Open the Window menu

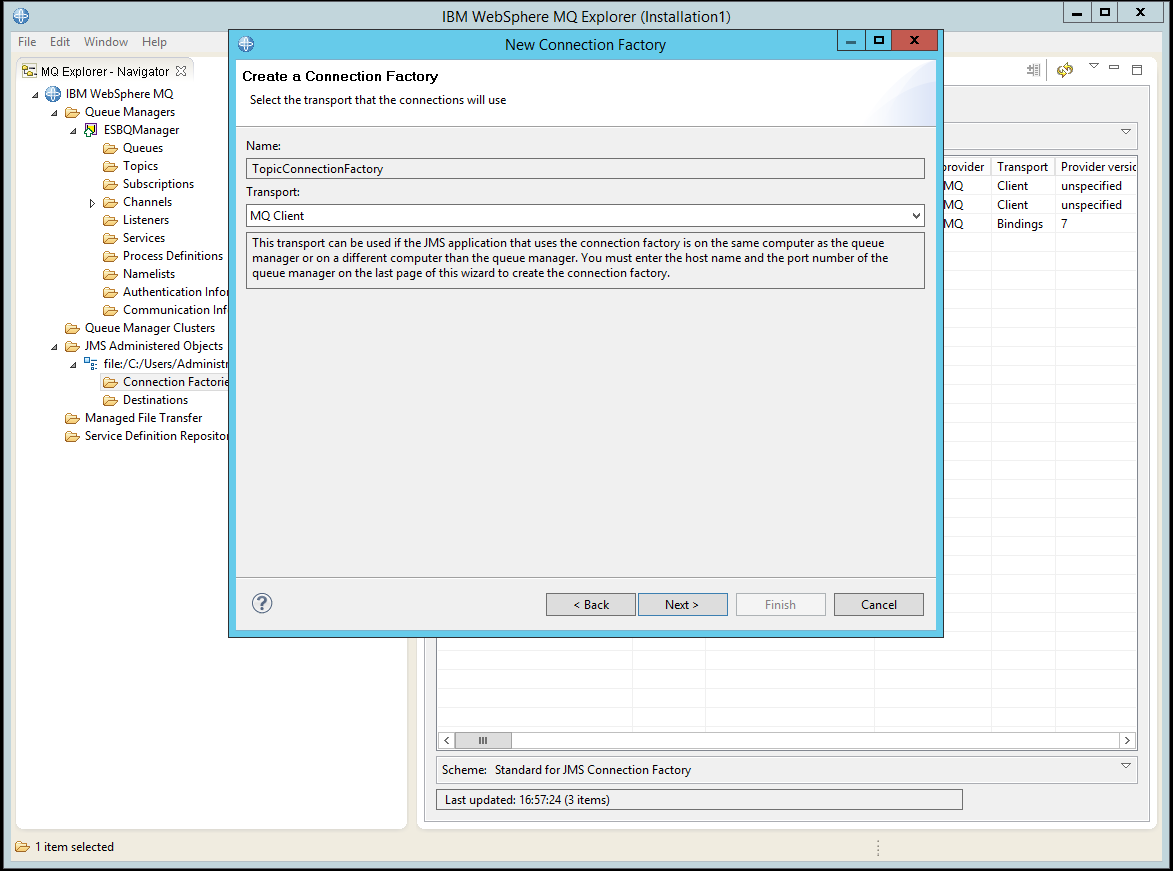coord(105,42)
